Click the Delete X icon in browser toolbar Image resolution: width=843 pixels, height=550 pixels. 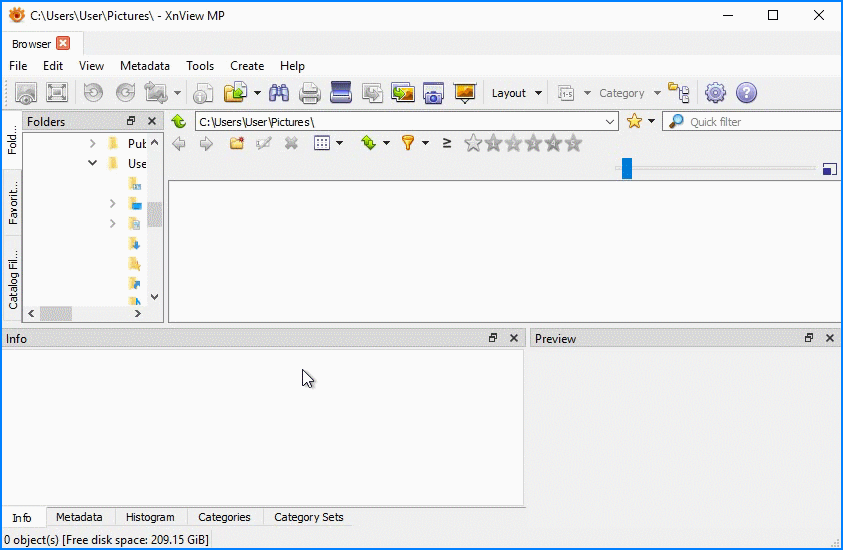[x=291, y=143]
